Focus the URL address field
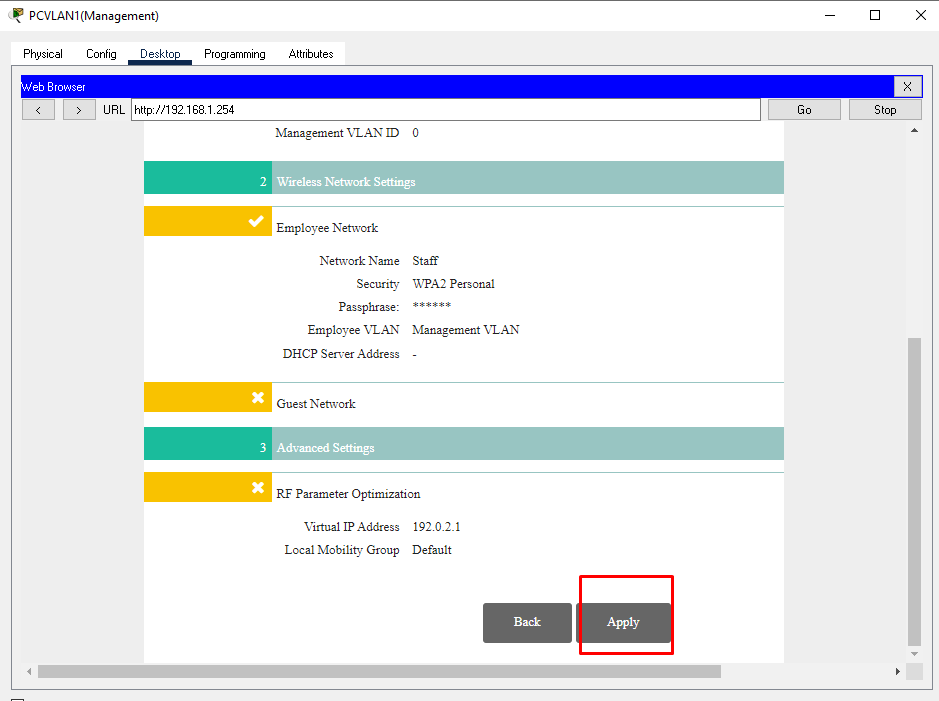The image size is (939, 701). click(446, 110)
